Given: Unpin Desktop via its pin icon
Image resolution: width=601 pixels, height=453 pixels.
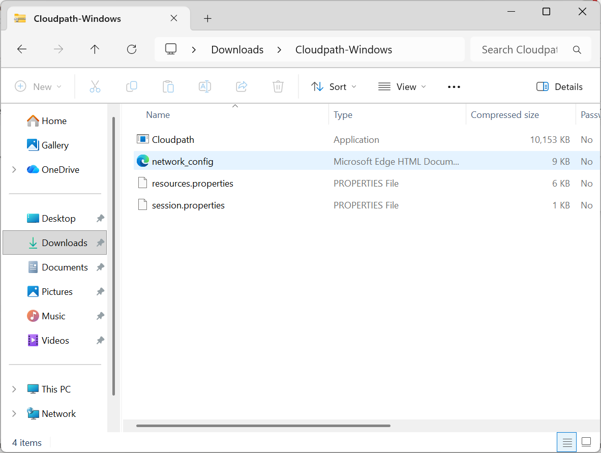Looking at the screenshot, I should (100, 218).
